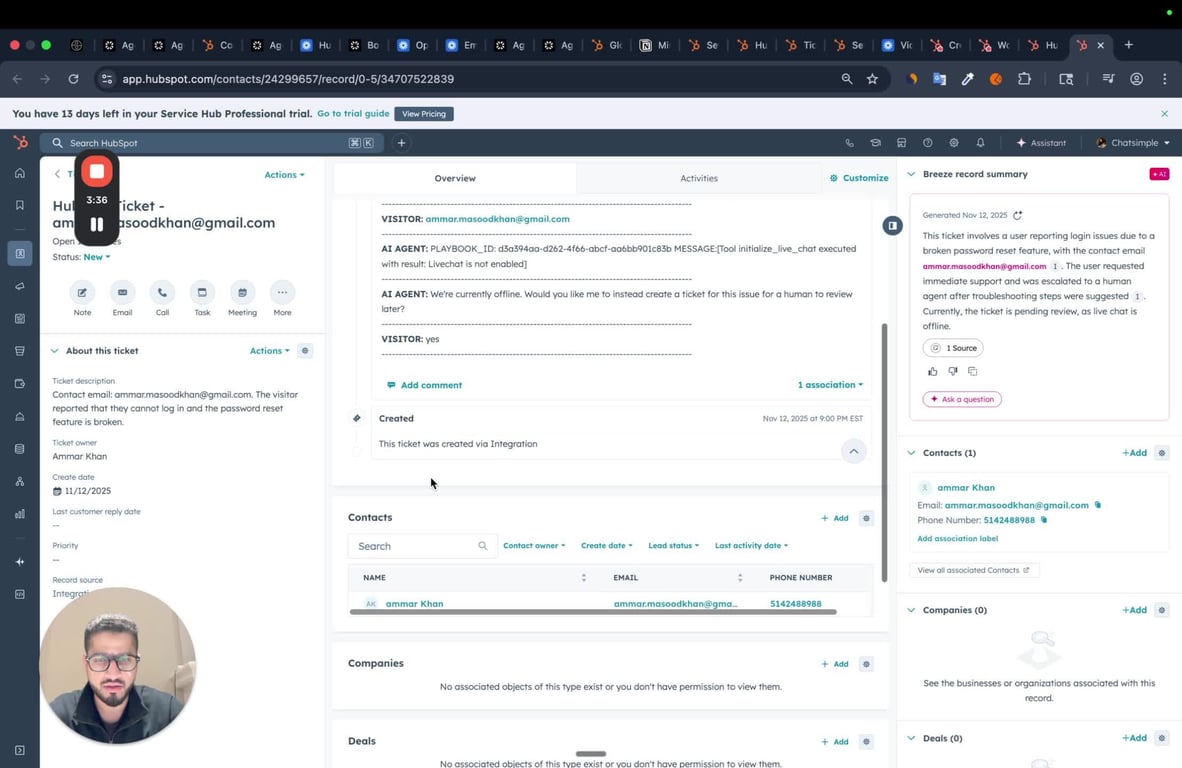
Task: Open the Chatsimple account menu
Action: tap(1132, 142)
